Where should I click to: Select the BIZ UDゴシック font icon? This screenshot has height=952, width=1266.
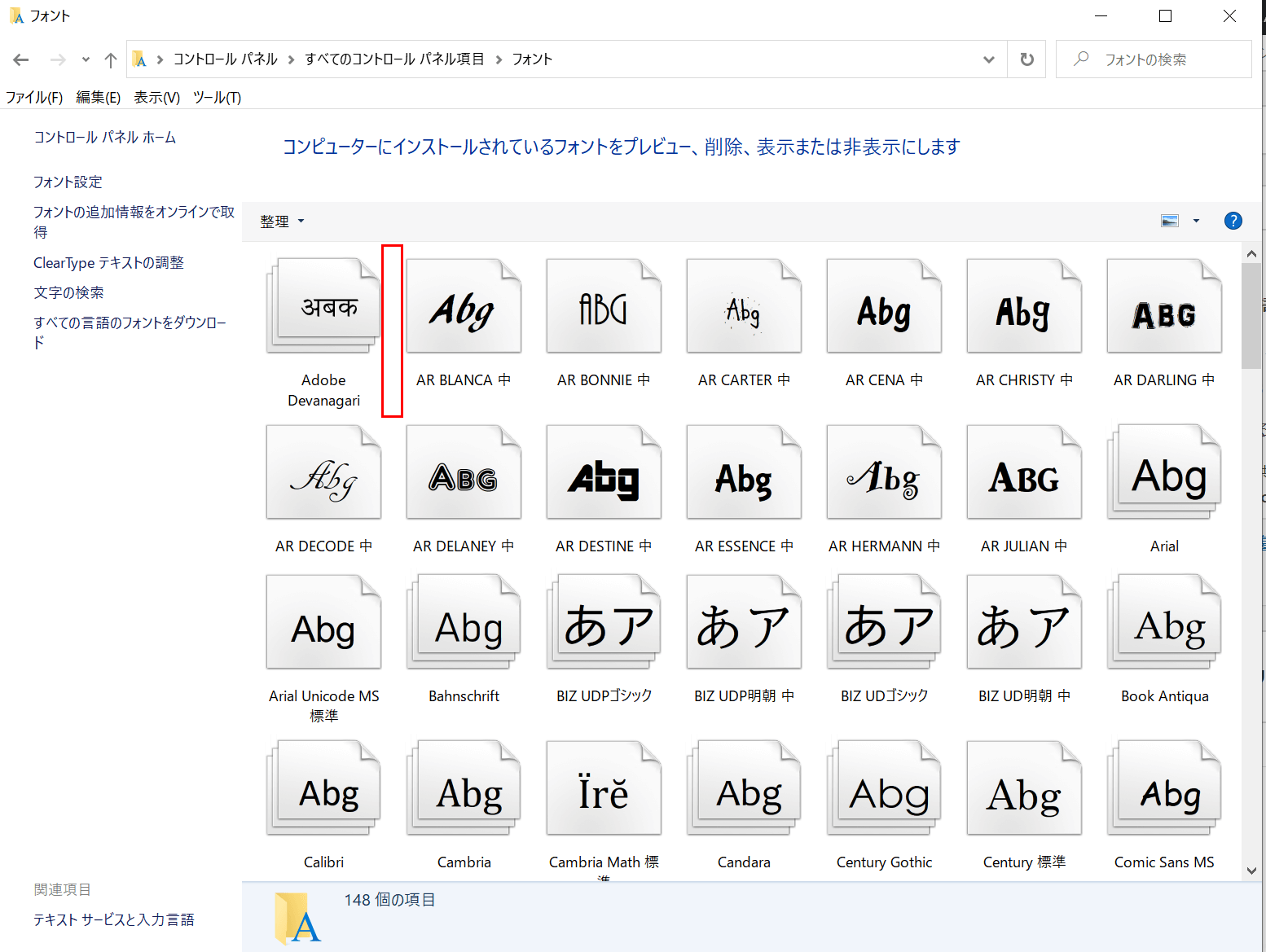(884, 622)
